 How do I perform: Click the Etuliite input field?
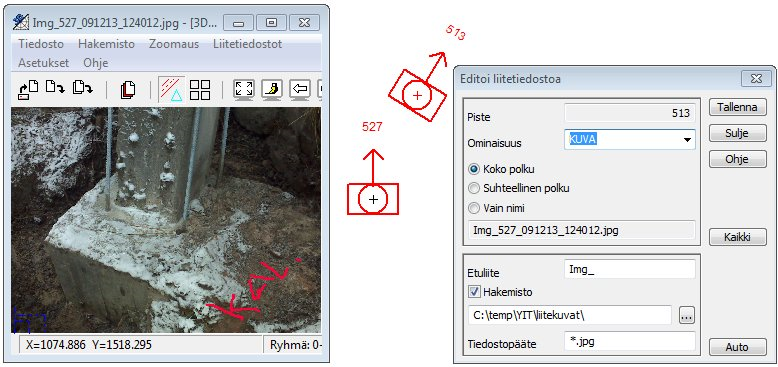(630, 270)
